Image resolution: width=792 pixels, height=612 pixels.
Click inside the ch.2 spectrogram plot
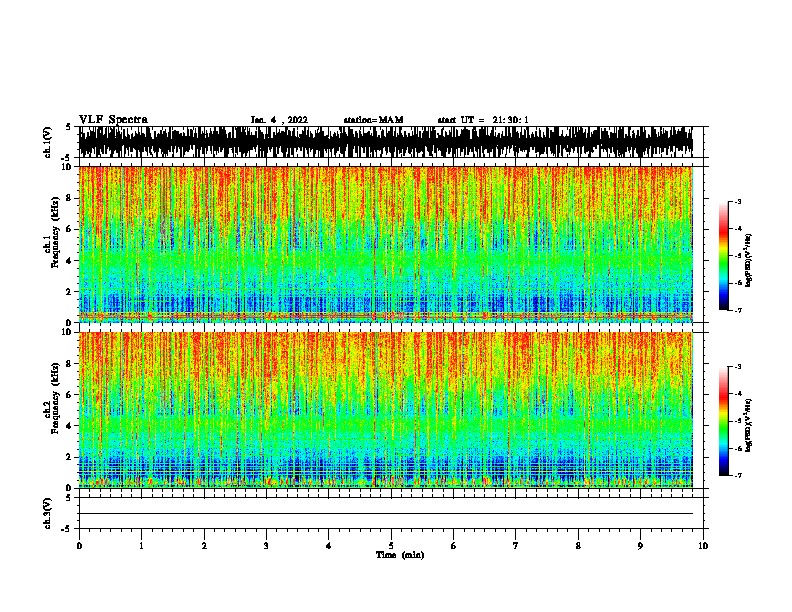pos(385,410)
